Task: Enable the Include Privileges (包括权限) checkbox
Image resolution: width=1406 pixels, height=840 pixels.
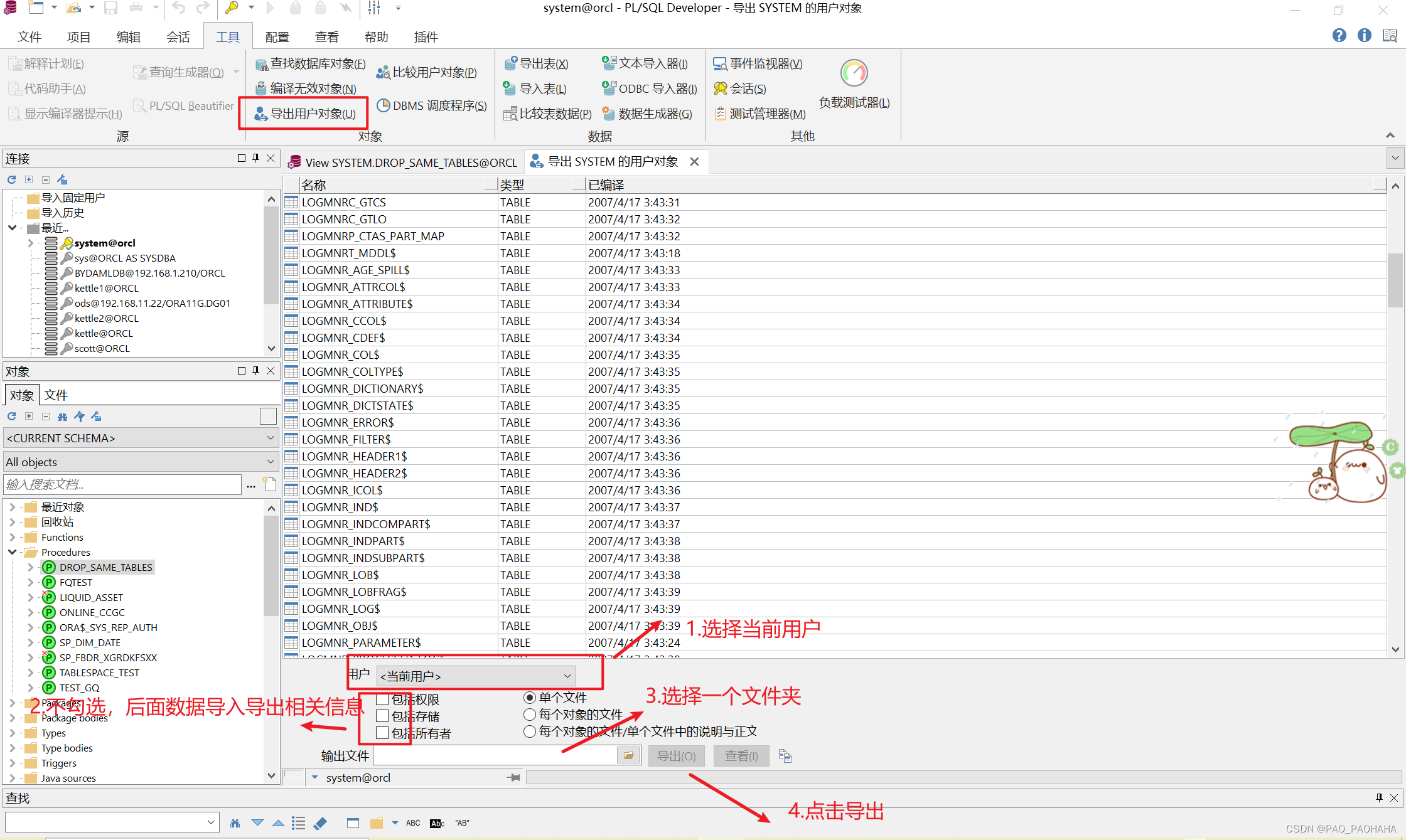Action: 382,699
